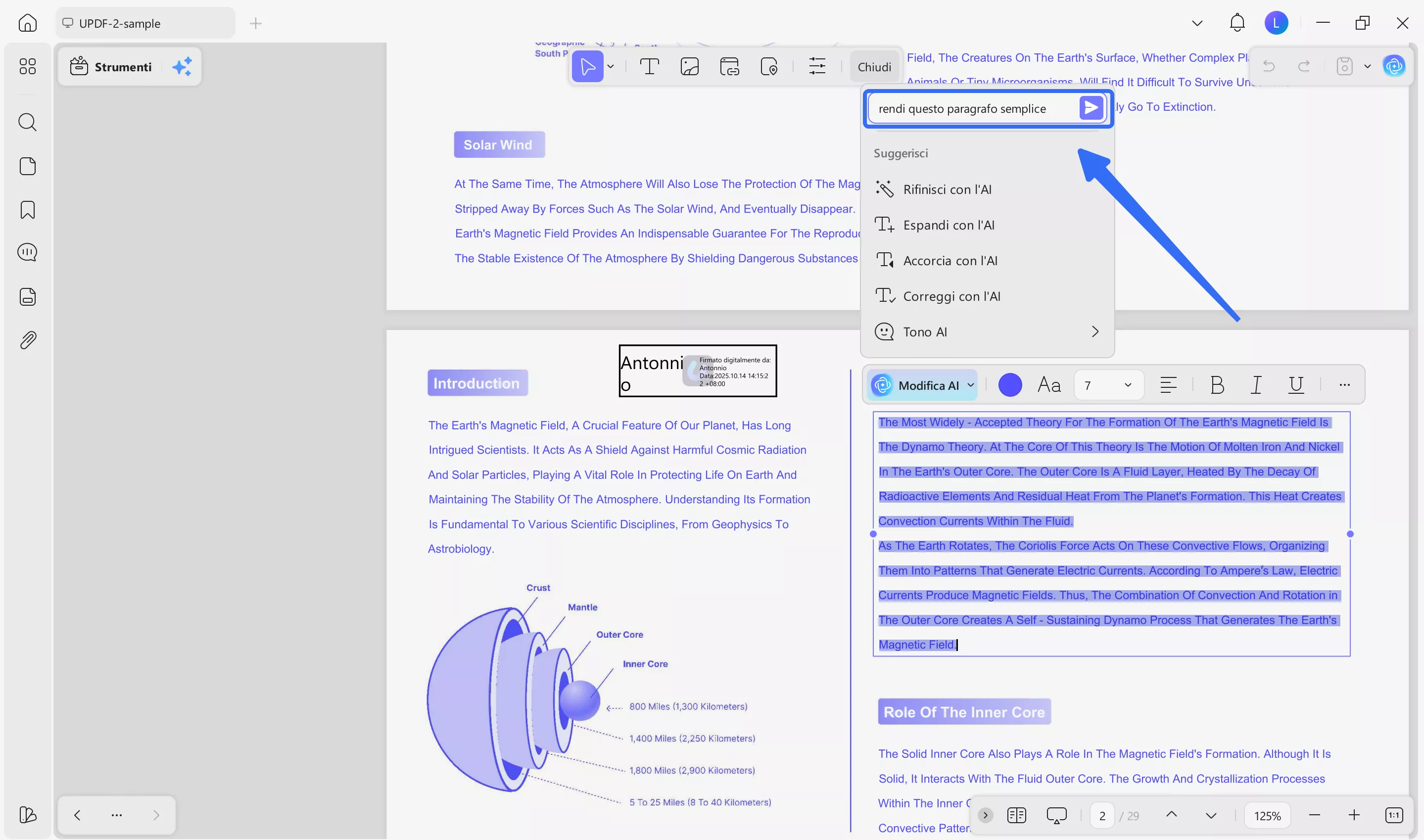Toggle italic formatting on selected text

[1256, 385]
